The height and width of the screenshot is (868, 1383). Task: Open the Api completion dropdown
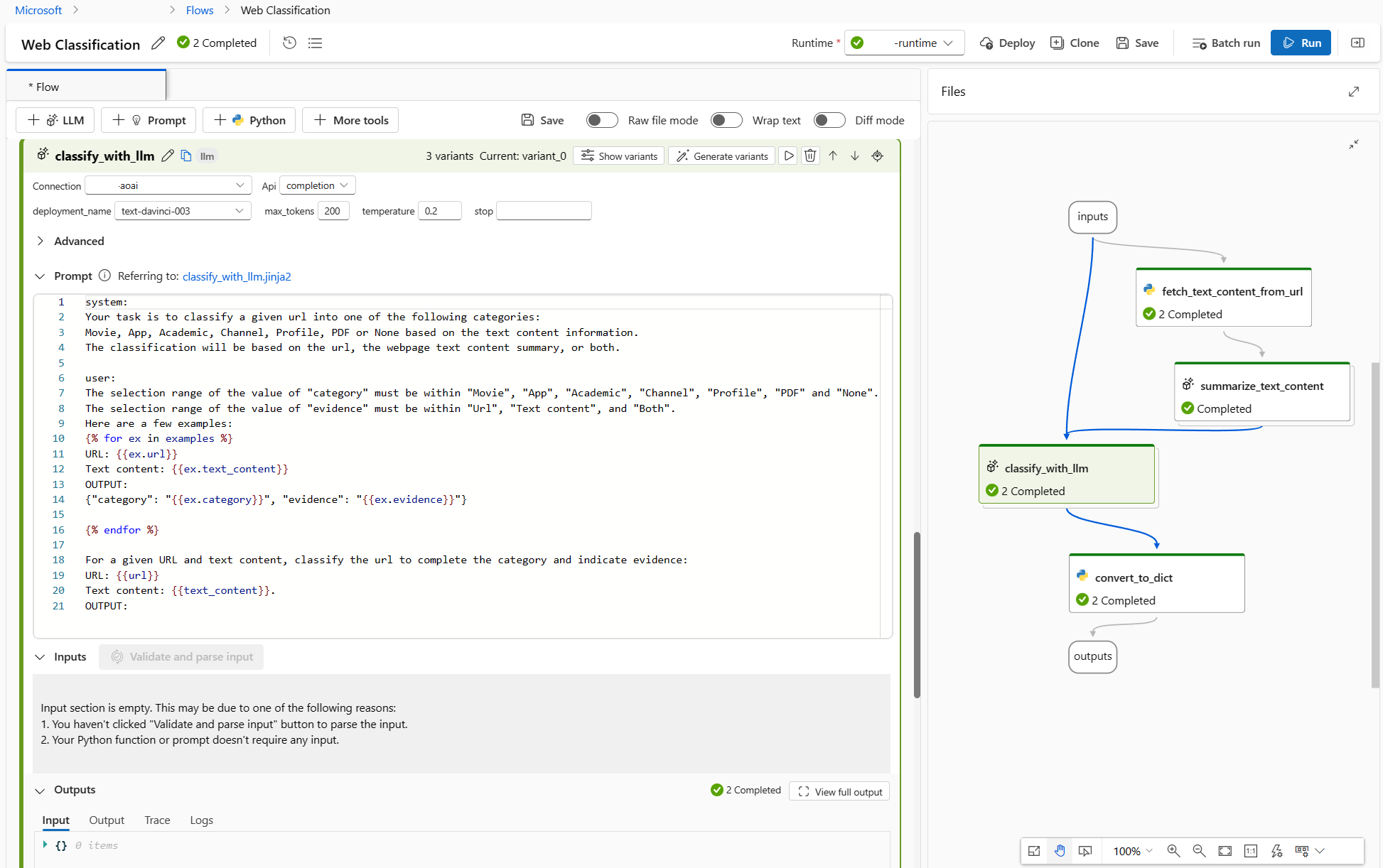316,184
